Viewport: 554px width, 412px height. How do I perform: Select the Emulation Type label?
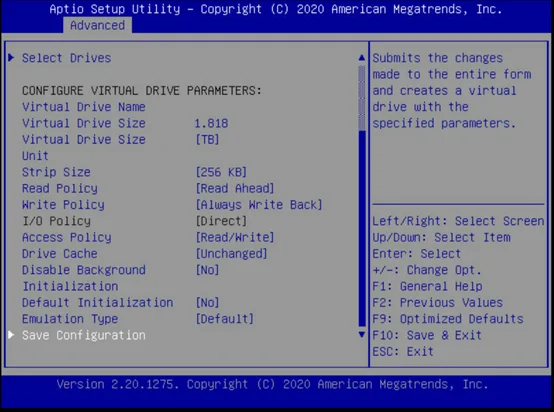(70, 319)
